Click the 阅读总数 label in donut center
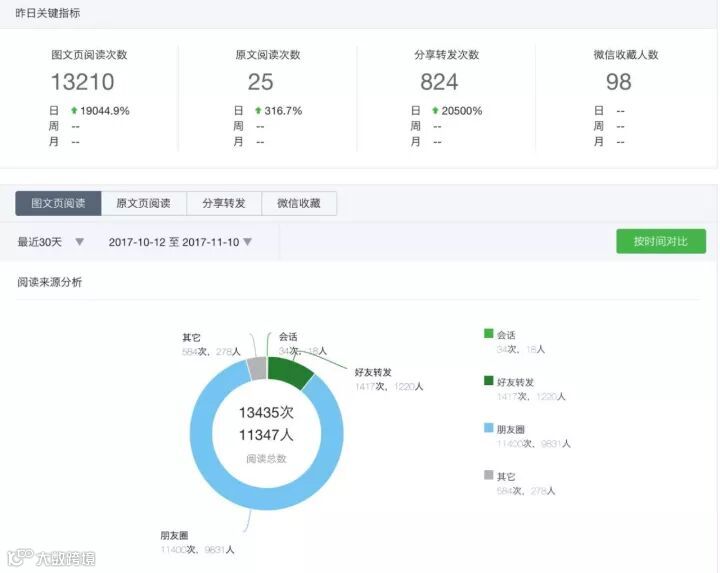The width and height of the screenshot is (720, 573). (266, 459)
